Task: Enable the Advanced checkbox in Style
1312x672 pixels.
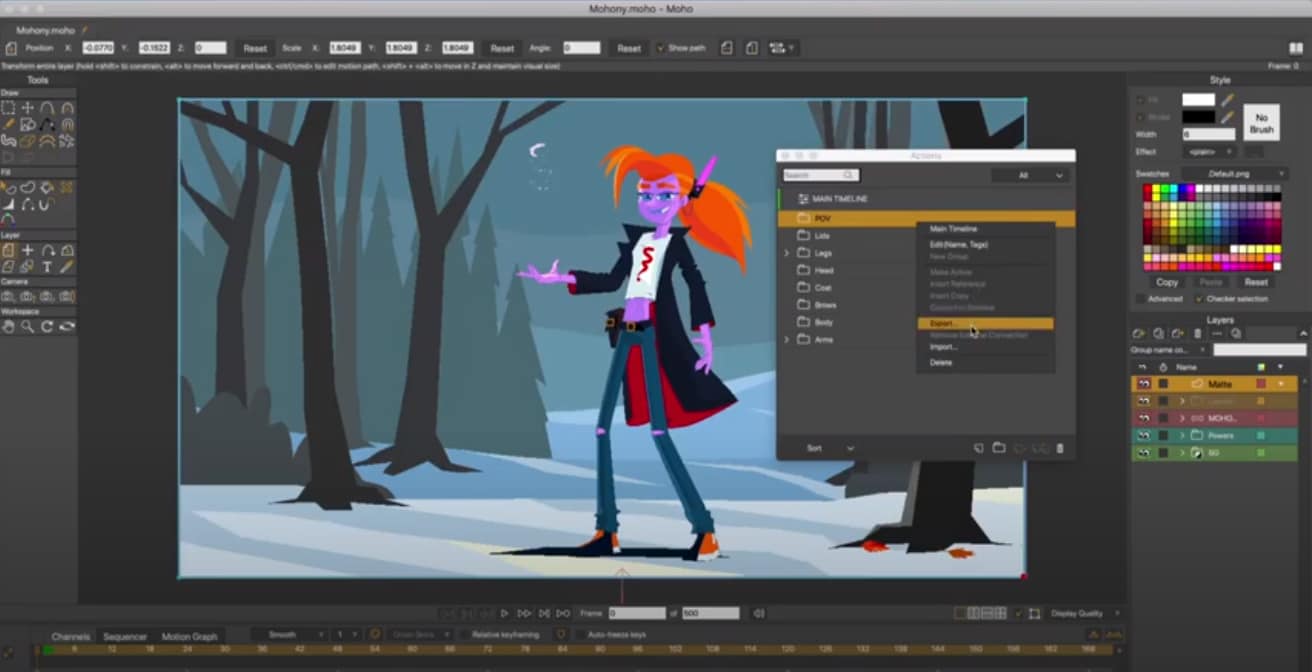Action: click(x=1140, y=299)
